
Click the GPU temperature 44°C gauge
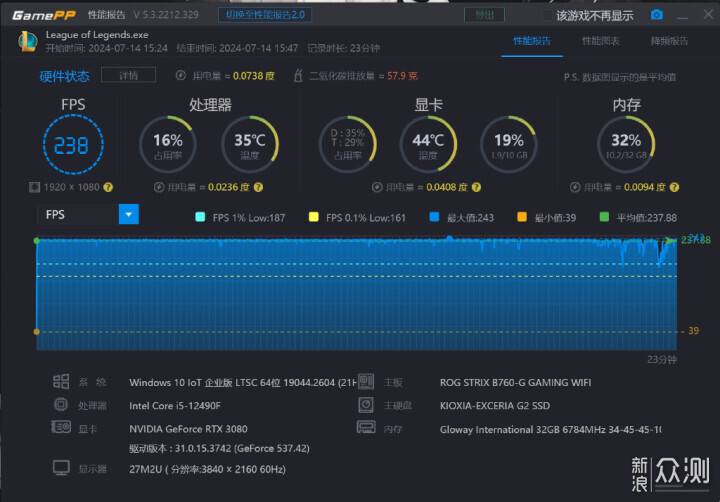point(428,145)
